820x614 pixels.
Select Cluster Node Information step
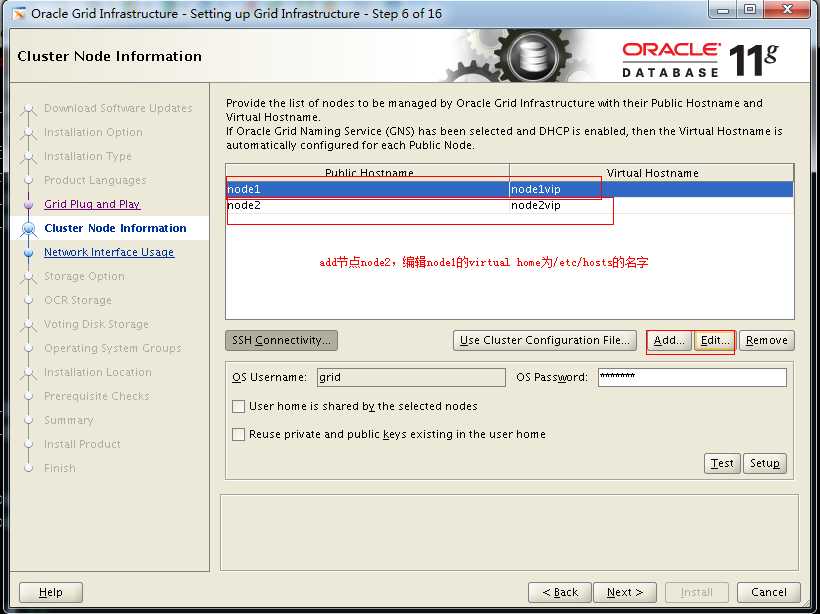[115, 229]
